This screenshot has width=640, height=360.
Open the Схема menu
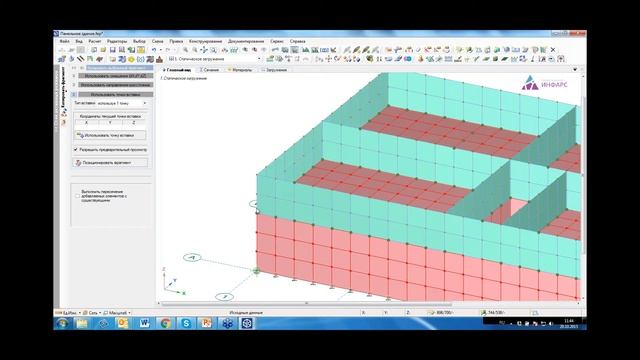158,41
